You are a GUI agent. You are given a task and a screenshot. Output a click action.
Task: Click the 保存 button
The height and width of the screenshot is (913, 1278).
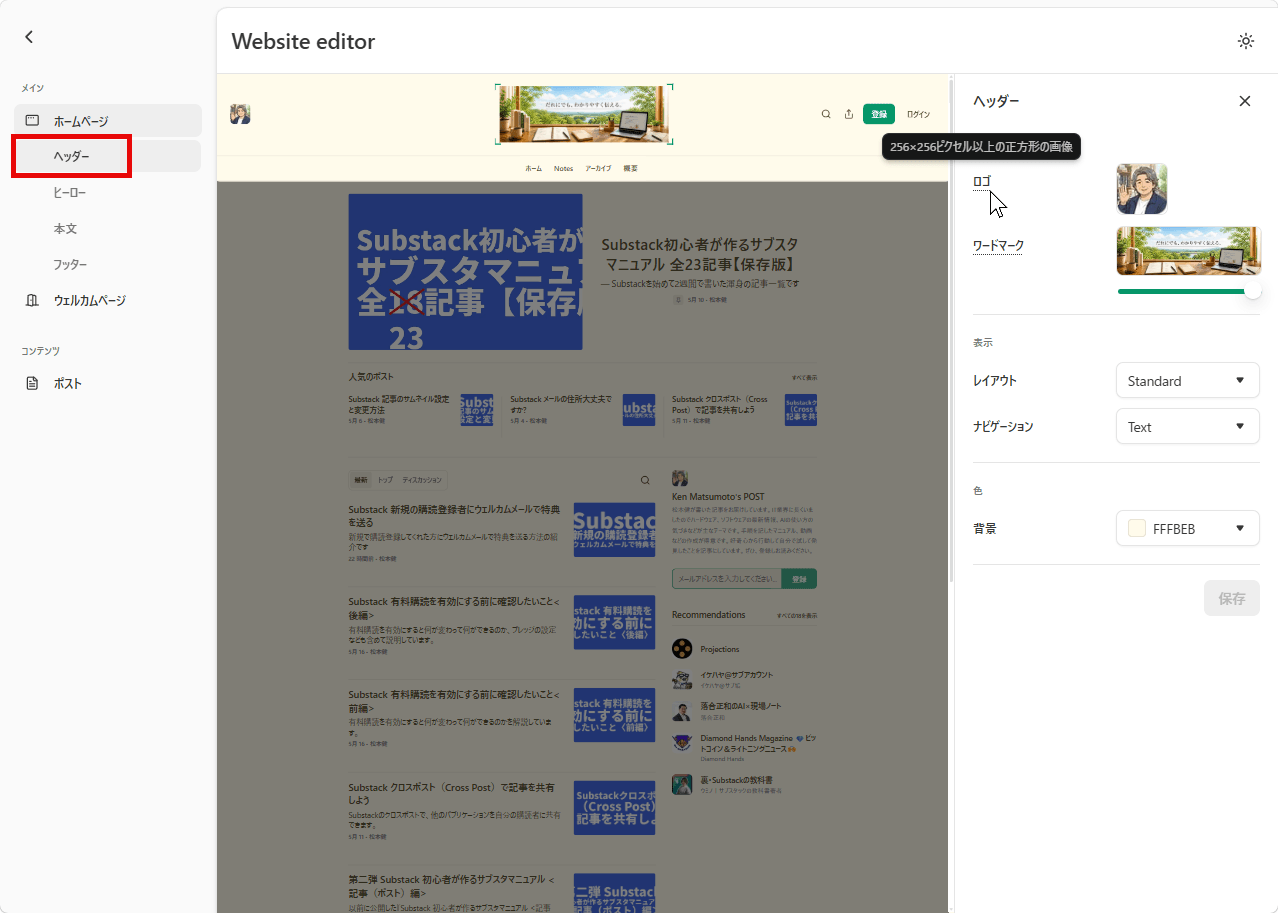(x=1232, y=598)
